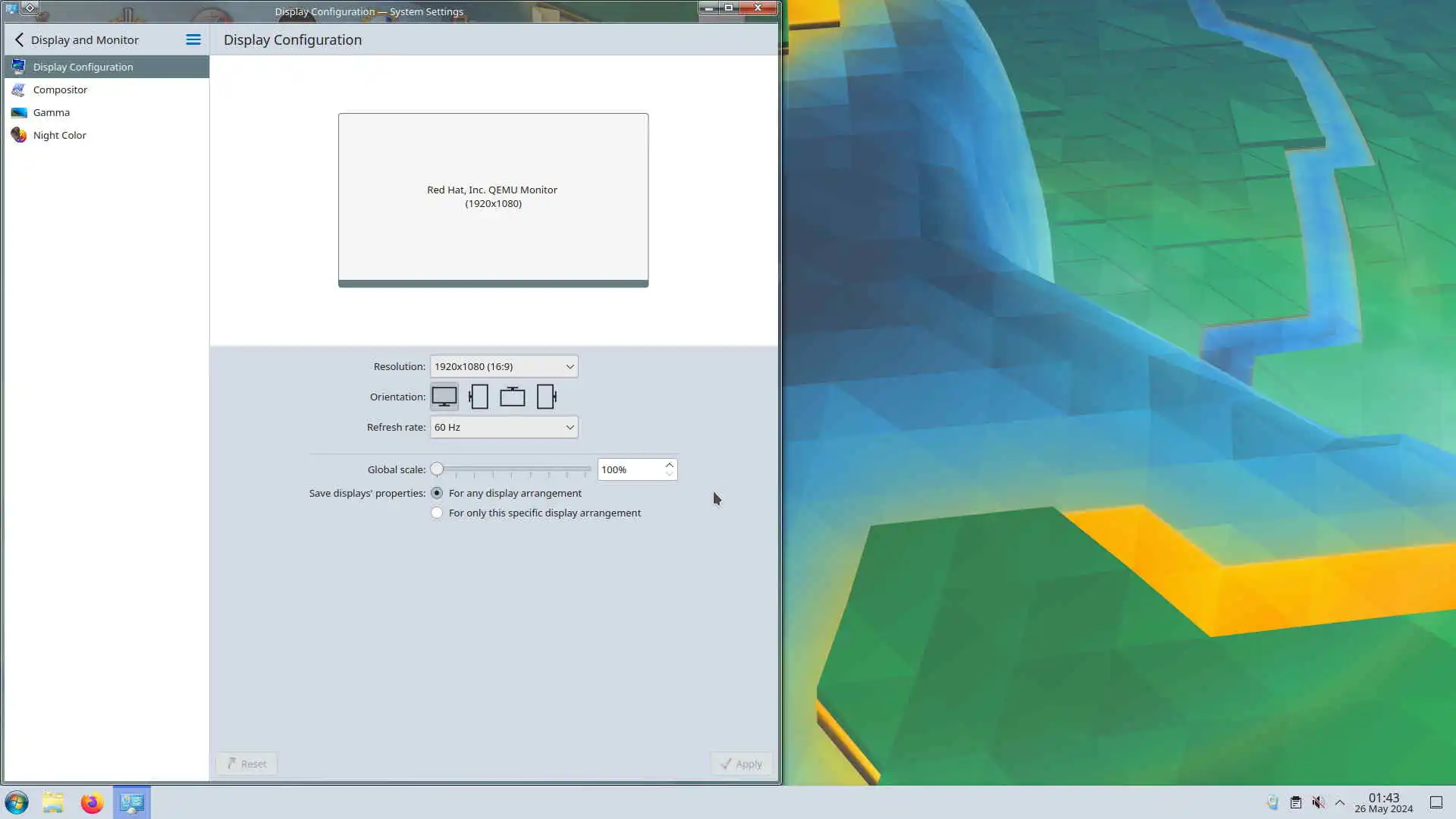Open the Refresh rate dropdown
Viewport: 1456px width, 819px height.
coord(504,427)
